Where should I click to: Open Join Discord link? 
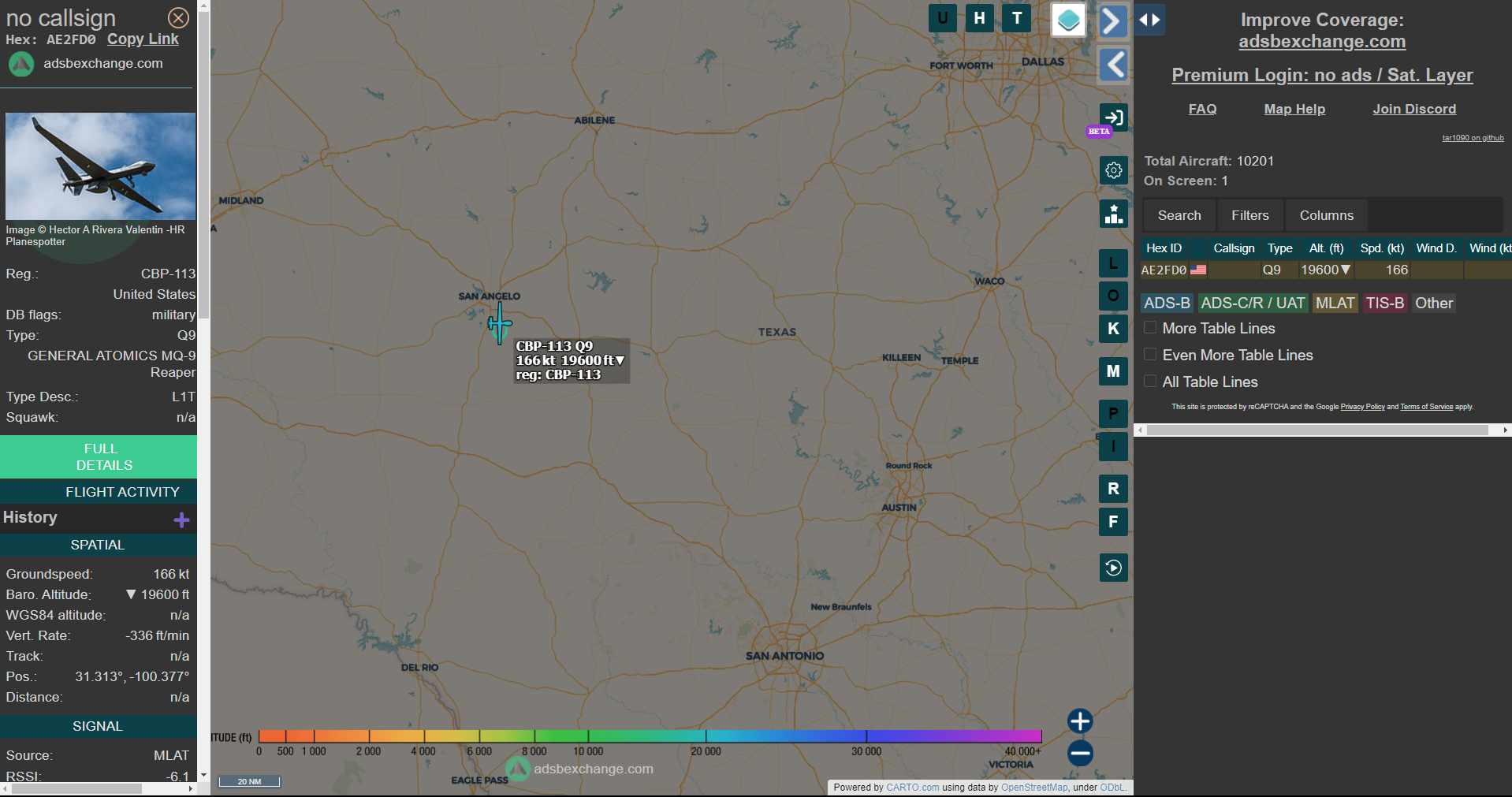click(x=1414, y=109)
